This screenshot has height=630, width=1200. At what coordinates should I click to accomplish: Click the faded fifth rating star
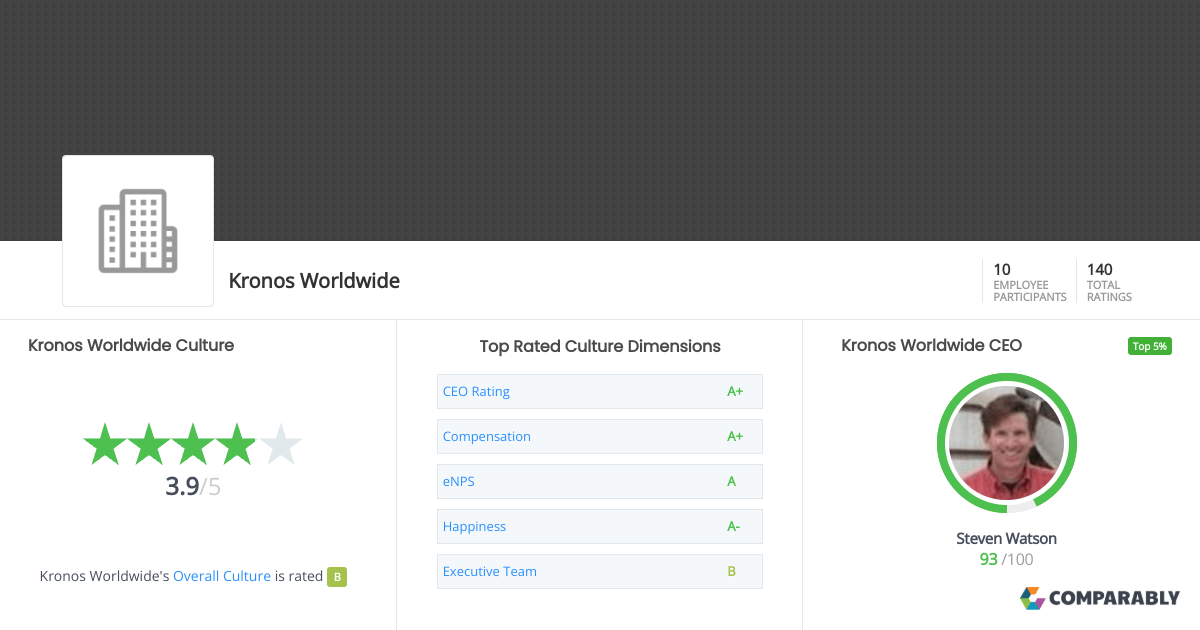coord(283,444)
